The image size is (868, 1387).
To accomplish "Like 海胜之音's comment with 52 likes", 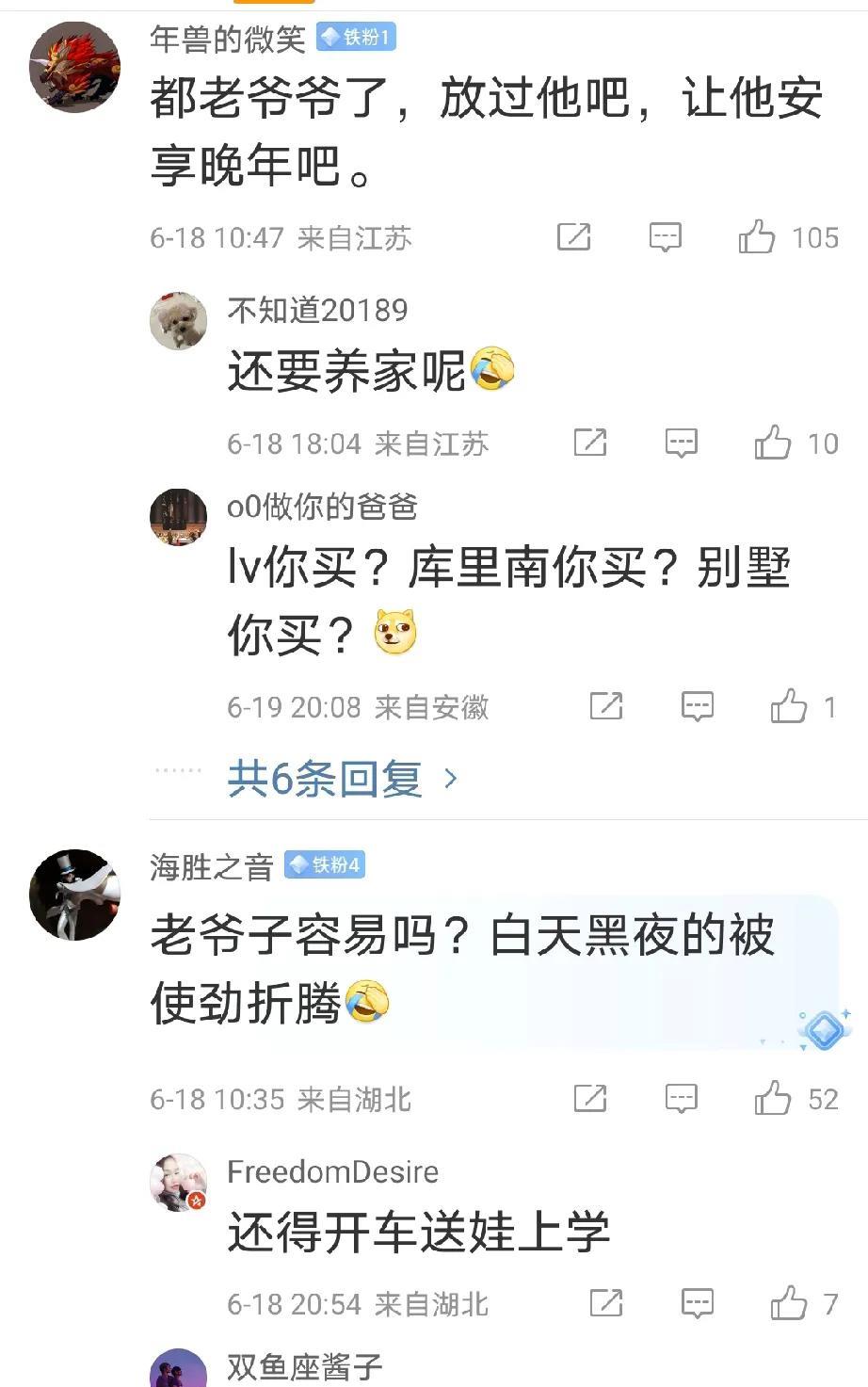I will pos(773,1098).
